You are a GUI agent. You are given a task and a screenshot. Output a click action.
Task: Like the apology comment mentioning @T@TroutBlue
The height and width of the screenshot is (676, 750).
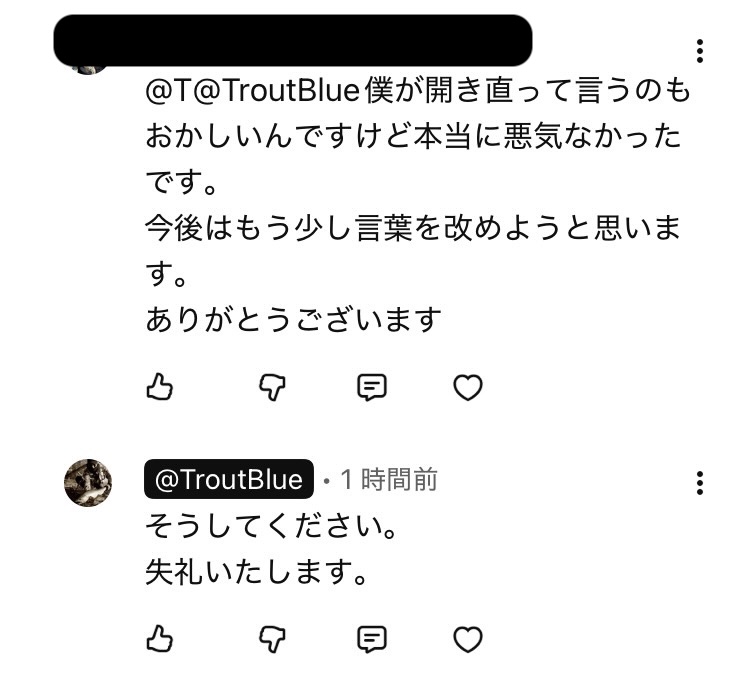click(x=160, y=387)
